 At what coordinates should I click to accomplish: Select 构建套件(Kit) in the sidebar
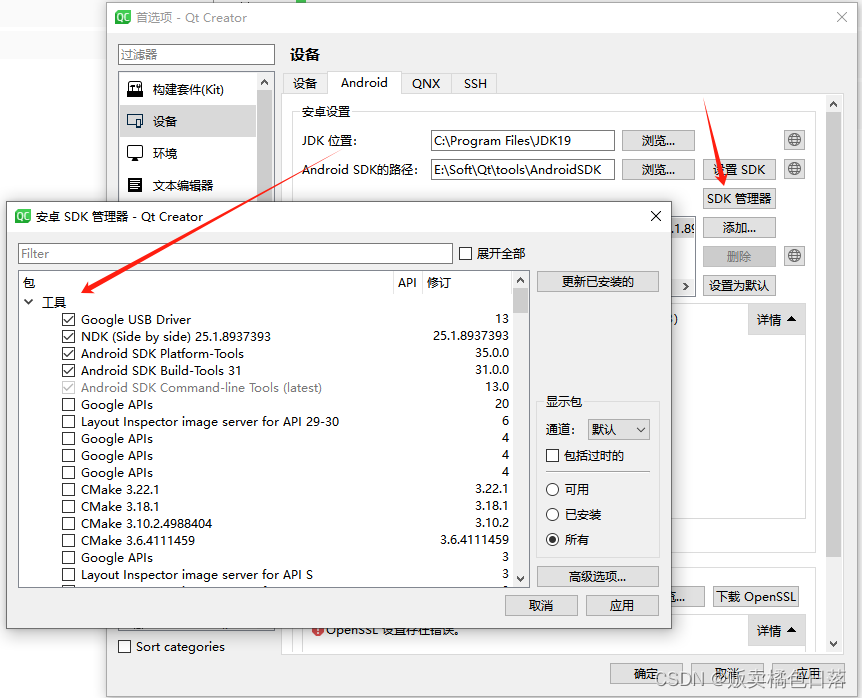pyautogui.click(x=190, y=89)
